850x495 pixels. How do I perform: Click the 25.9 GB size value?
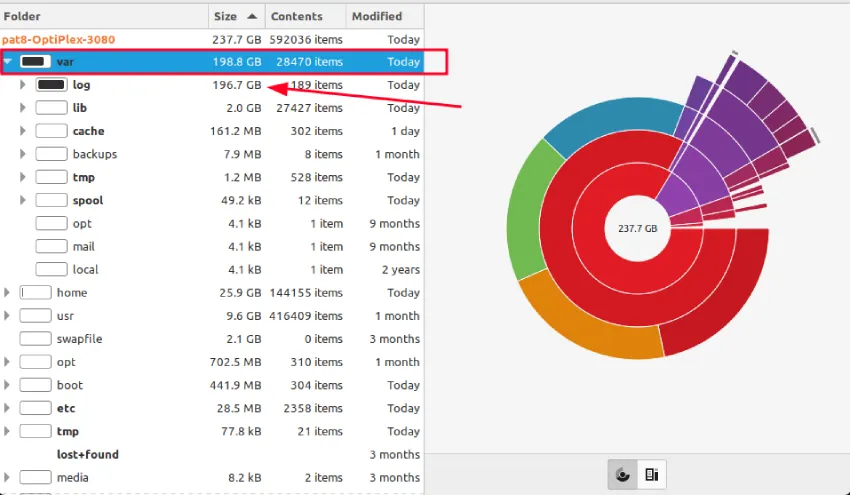tap(240, 293)
